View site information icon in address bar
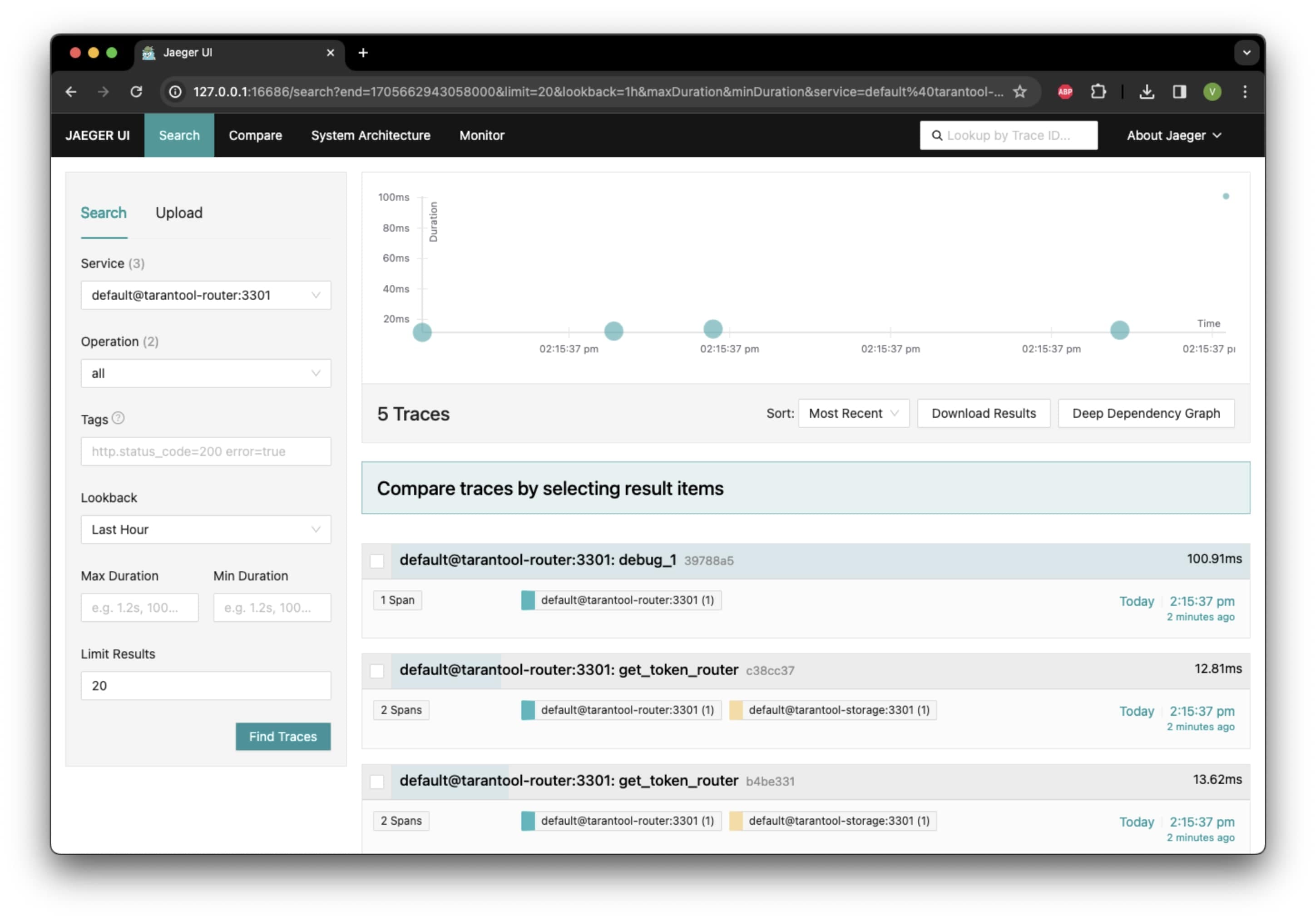 (x=175, y=92)
